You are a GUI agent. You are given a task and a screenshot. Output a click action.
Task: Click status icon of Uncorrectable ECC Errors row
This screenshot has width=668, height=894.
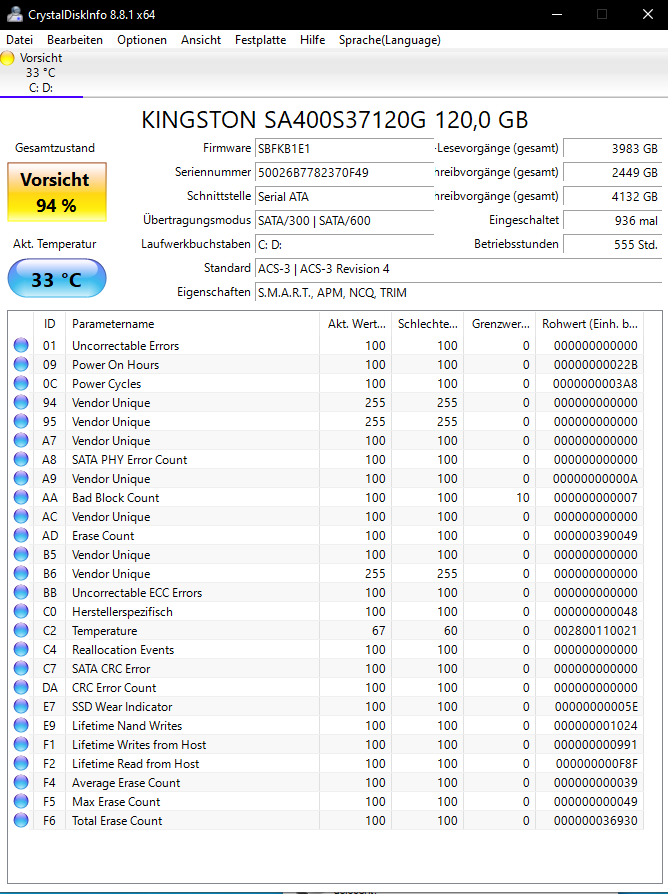21,592
